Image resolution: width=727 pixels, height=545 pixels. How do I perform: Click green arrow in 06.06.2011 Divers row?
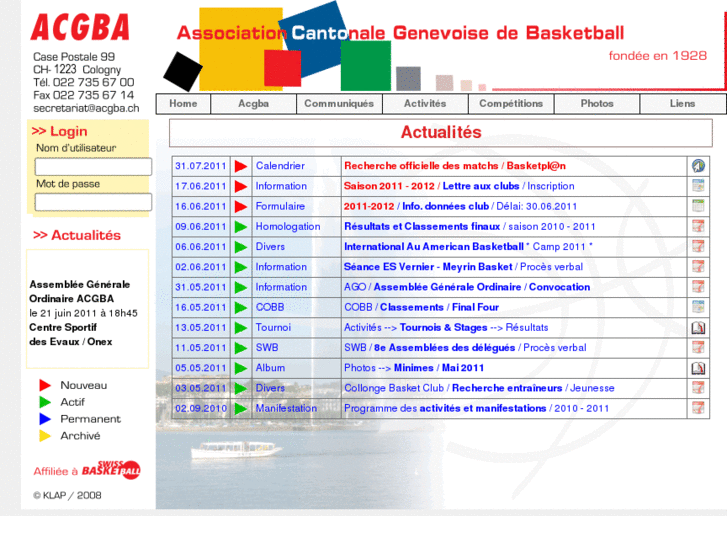(x=241, y=247)
